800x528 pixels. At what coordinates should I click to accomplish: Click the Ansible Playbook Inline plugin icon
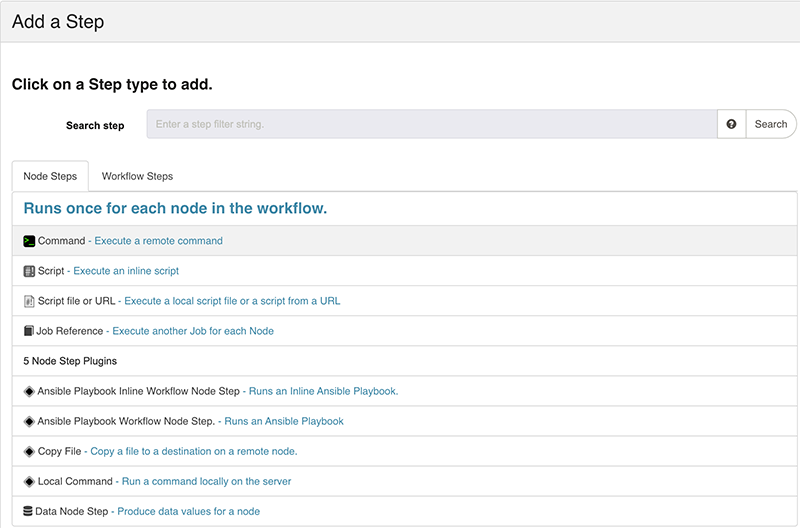tap(29, 391)
